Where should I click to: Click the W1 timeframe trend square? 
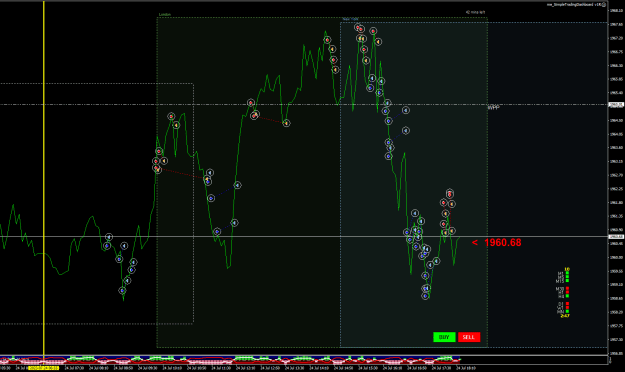[x=567, y=307]
